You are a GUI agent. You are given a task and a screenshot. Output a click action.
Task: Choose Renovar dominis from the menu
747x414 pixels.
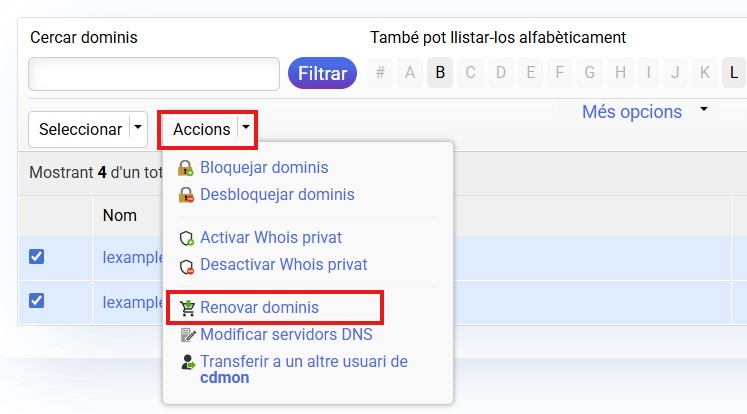click(x=259, y=308)
